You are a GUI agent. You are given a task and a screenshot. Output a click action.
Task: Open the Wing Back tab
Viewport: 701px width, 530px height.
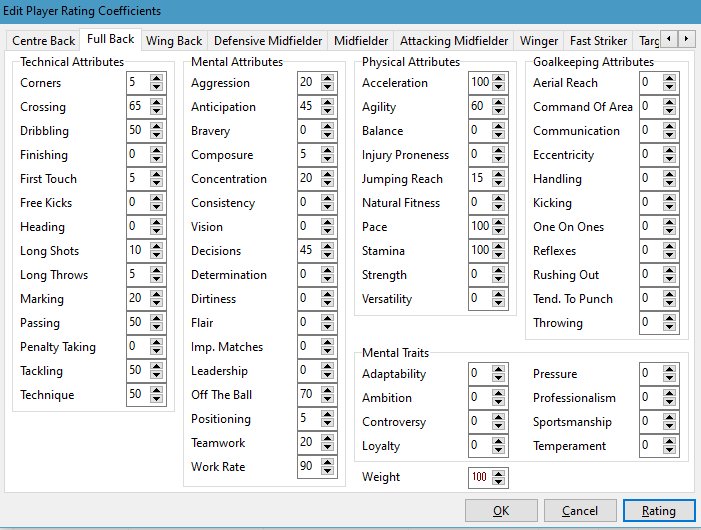[x=174, y=41]
